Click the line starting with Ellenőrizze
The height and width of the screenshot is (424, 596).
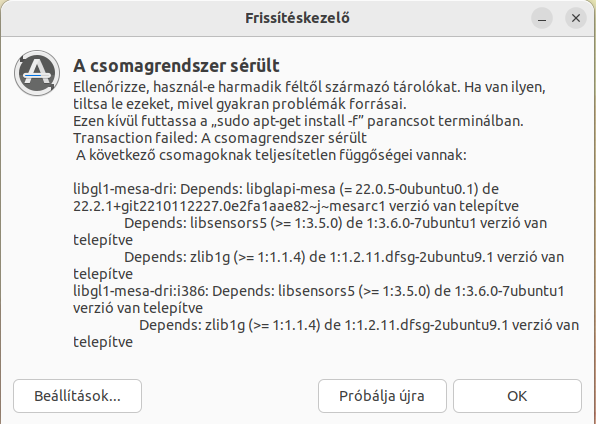tap(309, 87)
